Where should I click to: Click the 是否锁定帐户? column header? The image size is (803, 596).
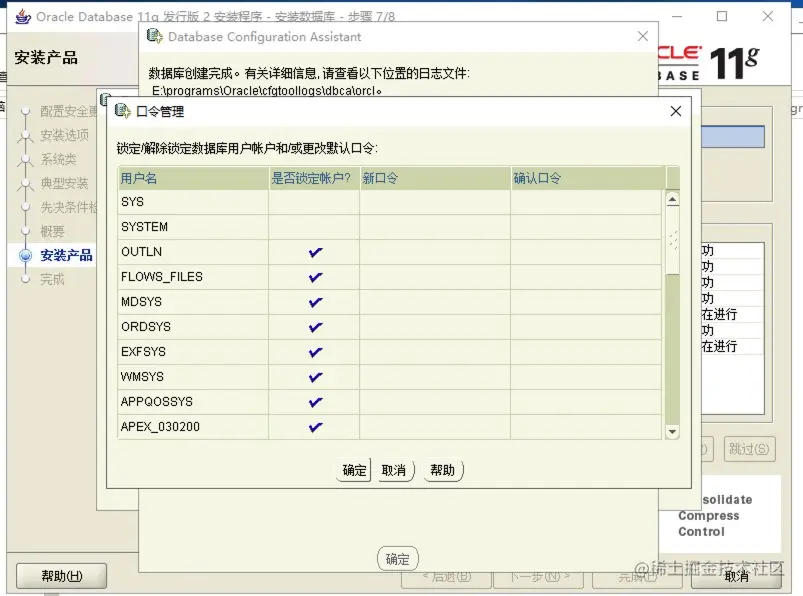(314, 178)
